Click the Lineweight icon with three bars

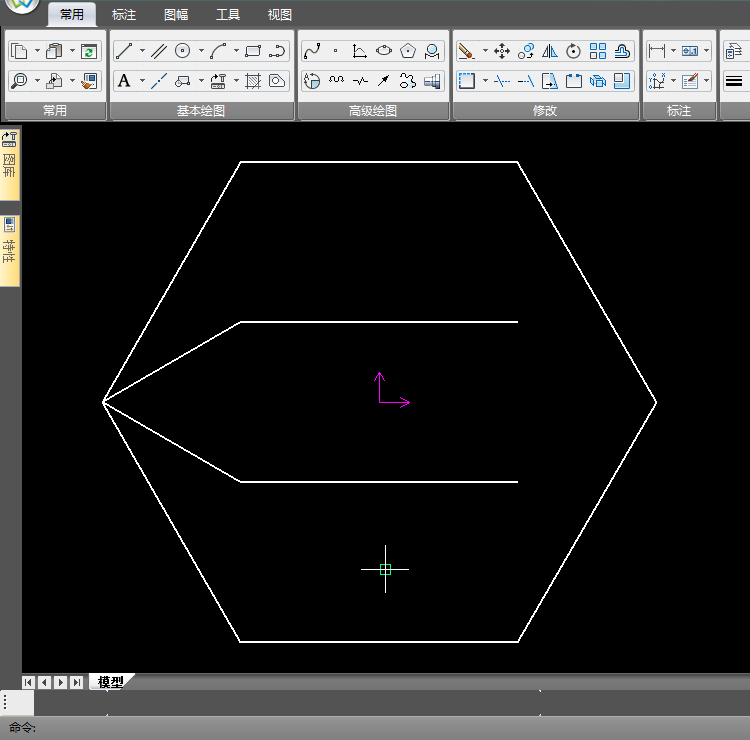tap(734, 81)
